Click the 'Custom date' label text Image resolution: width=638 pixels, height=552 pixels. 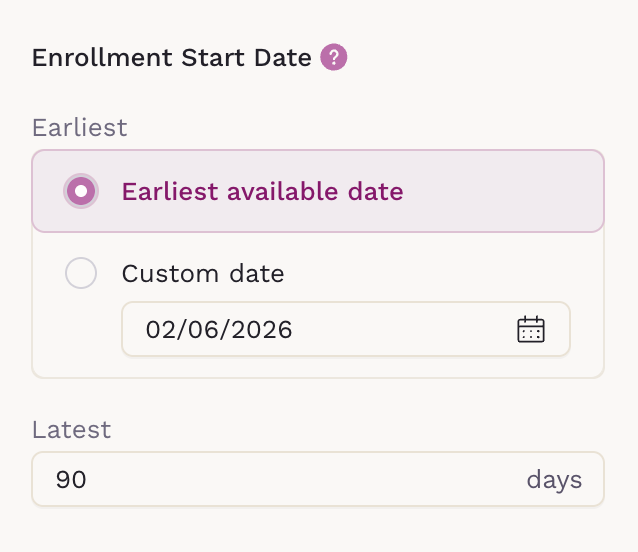(203, 273)
